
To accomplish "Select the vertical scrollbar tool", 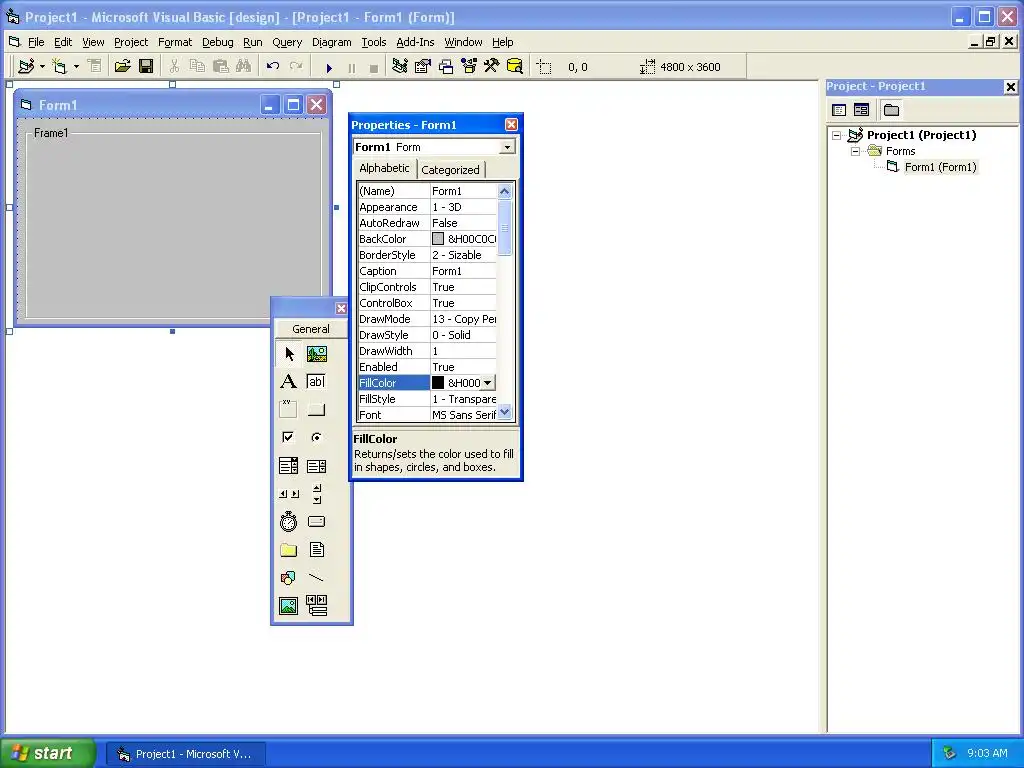I will point(317,494).
